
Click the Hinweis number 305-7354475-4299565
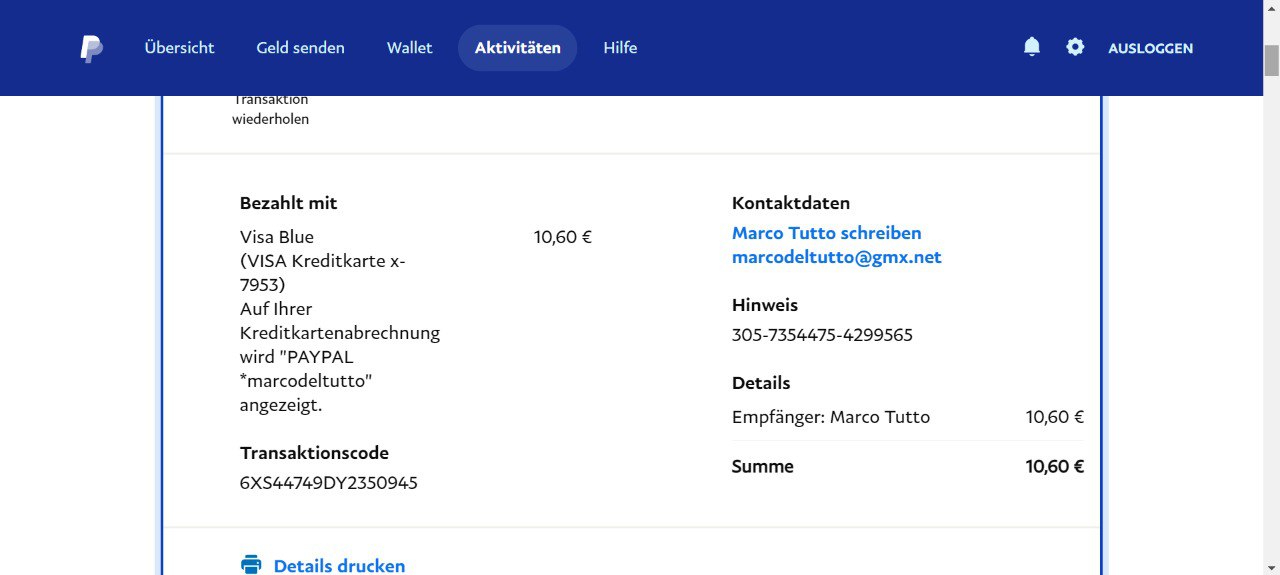822,335
